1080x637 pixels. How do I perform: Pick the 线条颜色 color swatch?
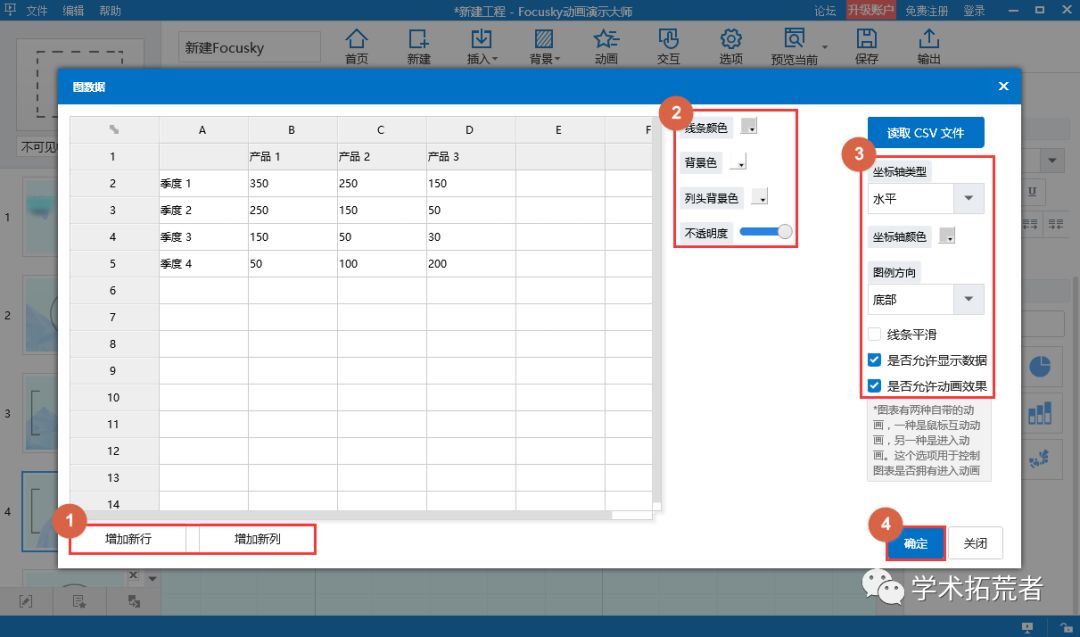coord(749,127)
